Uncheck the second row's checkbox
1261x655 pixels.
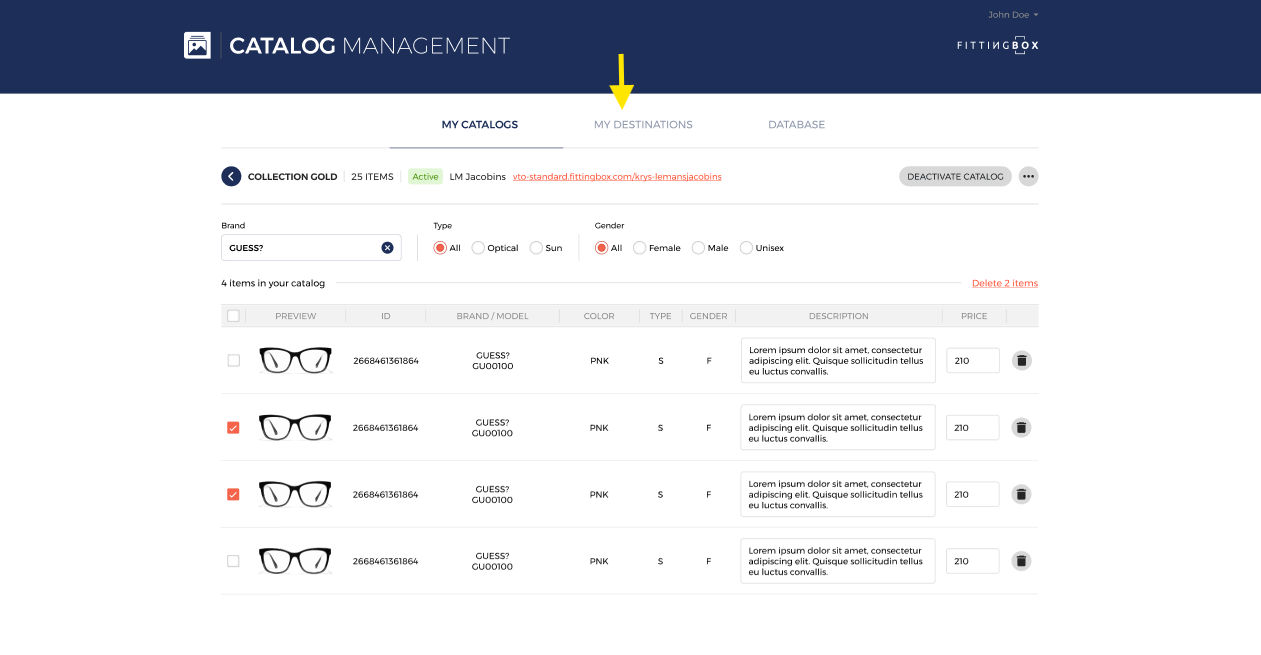(233, 427)
